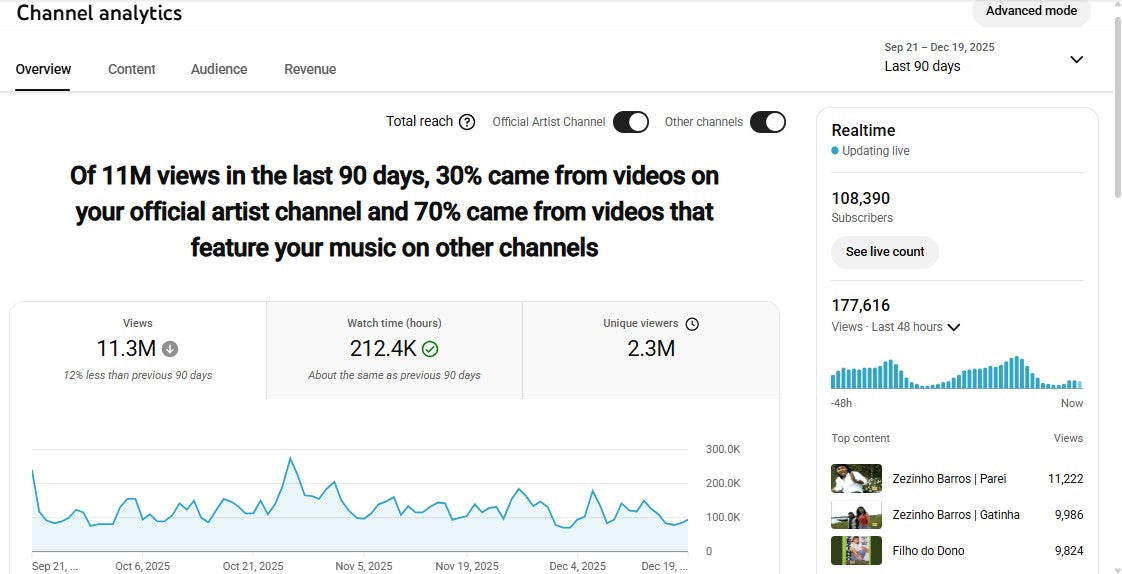
Task: Click the blue Updating live dot indicator
Action: (835, 151)
